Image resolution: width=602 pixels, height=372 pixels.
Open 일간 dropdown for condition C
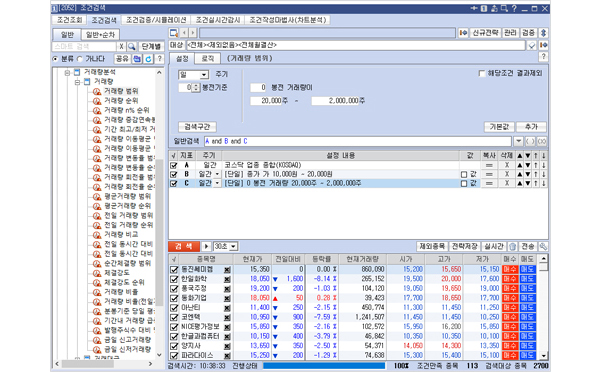coord(217,184)
